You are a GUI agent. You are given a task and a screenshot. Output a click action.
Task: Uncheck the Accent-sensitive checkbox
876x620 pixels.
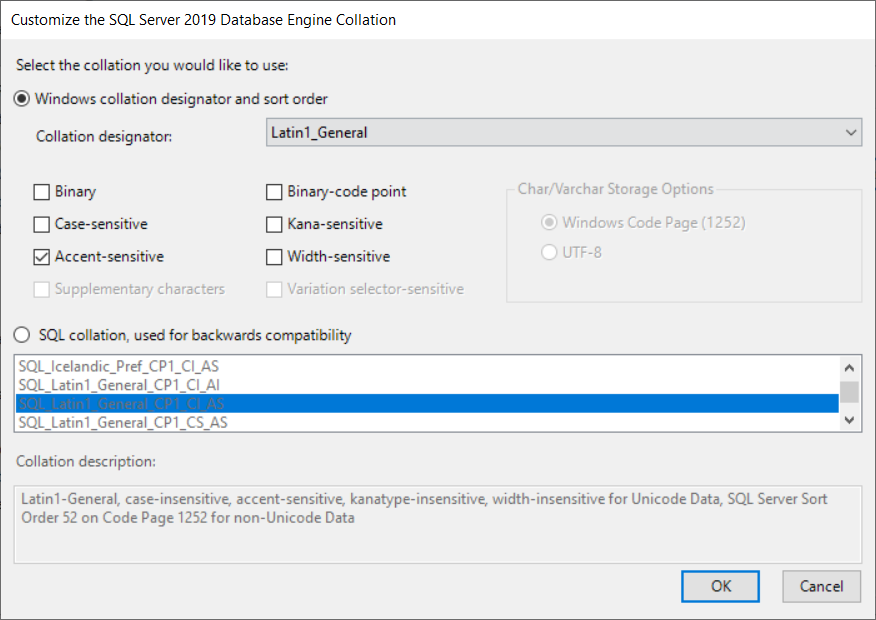(x=42, y=257)
